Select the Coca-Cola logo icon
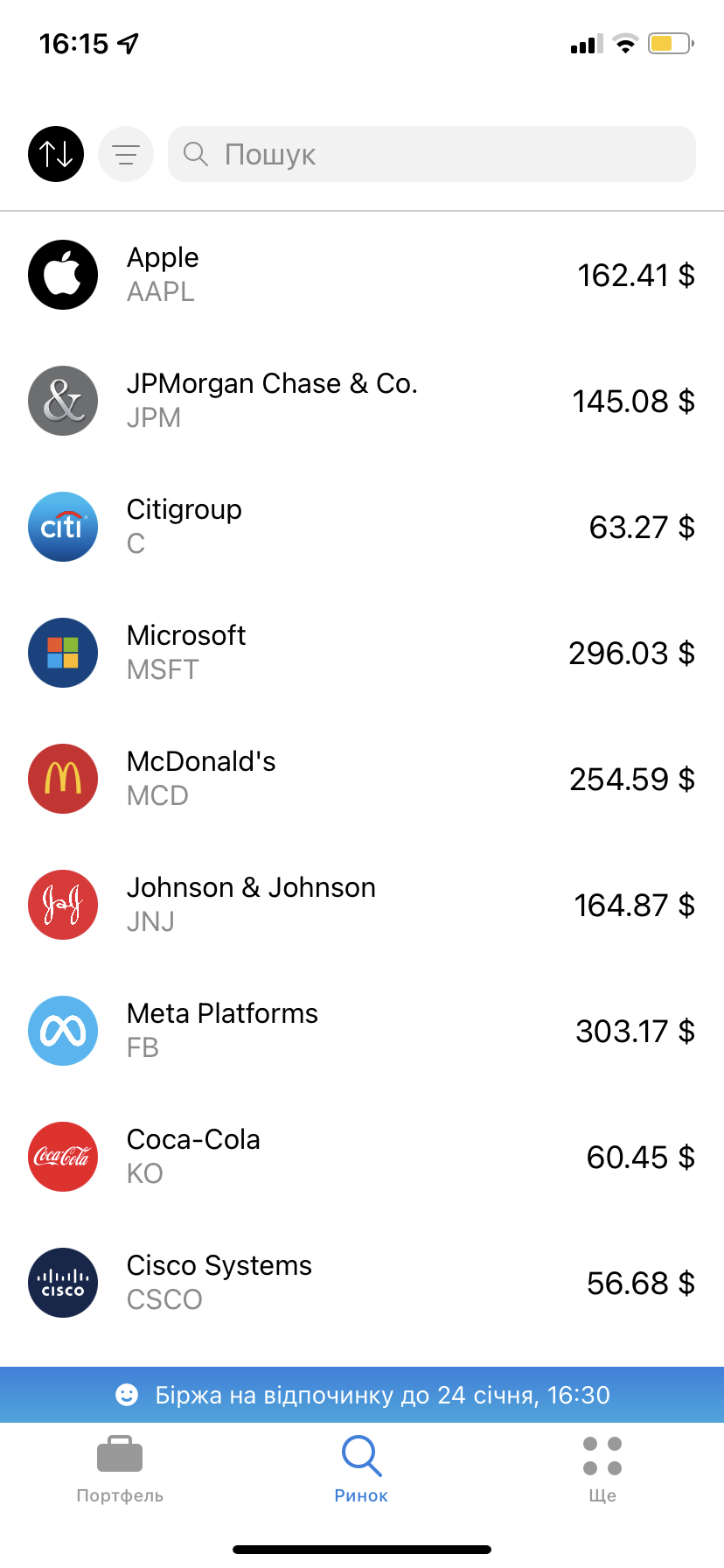The image size is (724, 1568). 63,1157
